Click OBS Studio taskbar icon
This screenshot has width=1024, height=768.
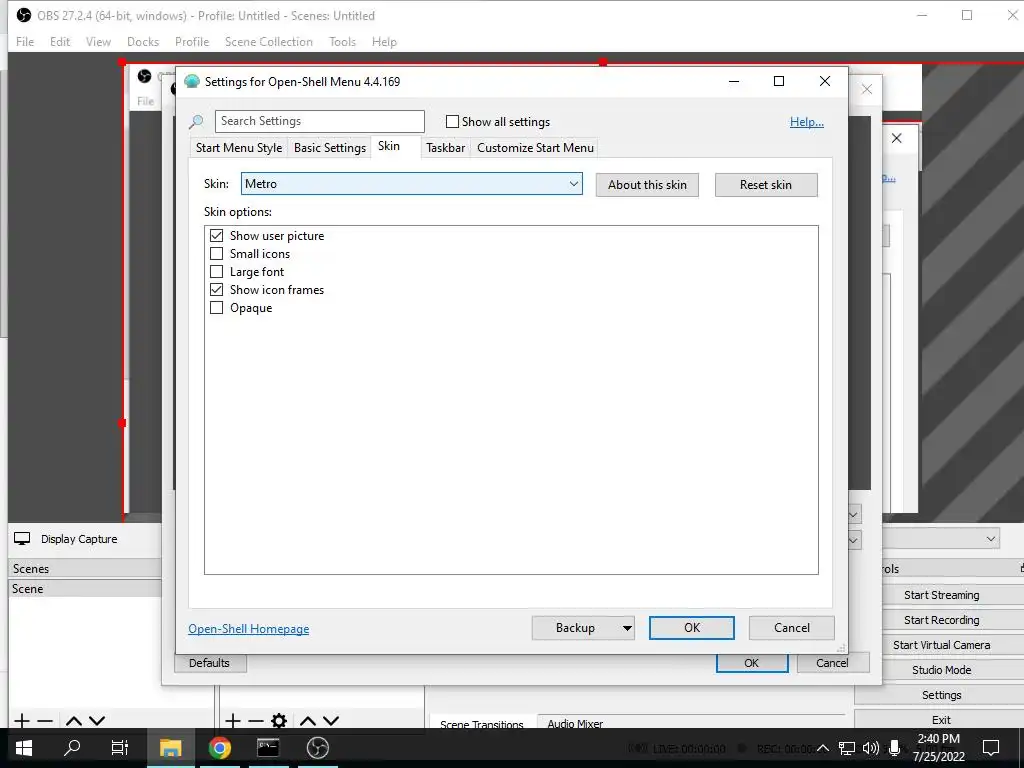tap(317, 748)
